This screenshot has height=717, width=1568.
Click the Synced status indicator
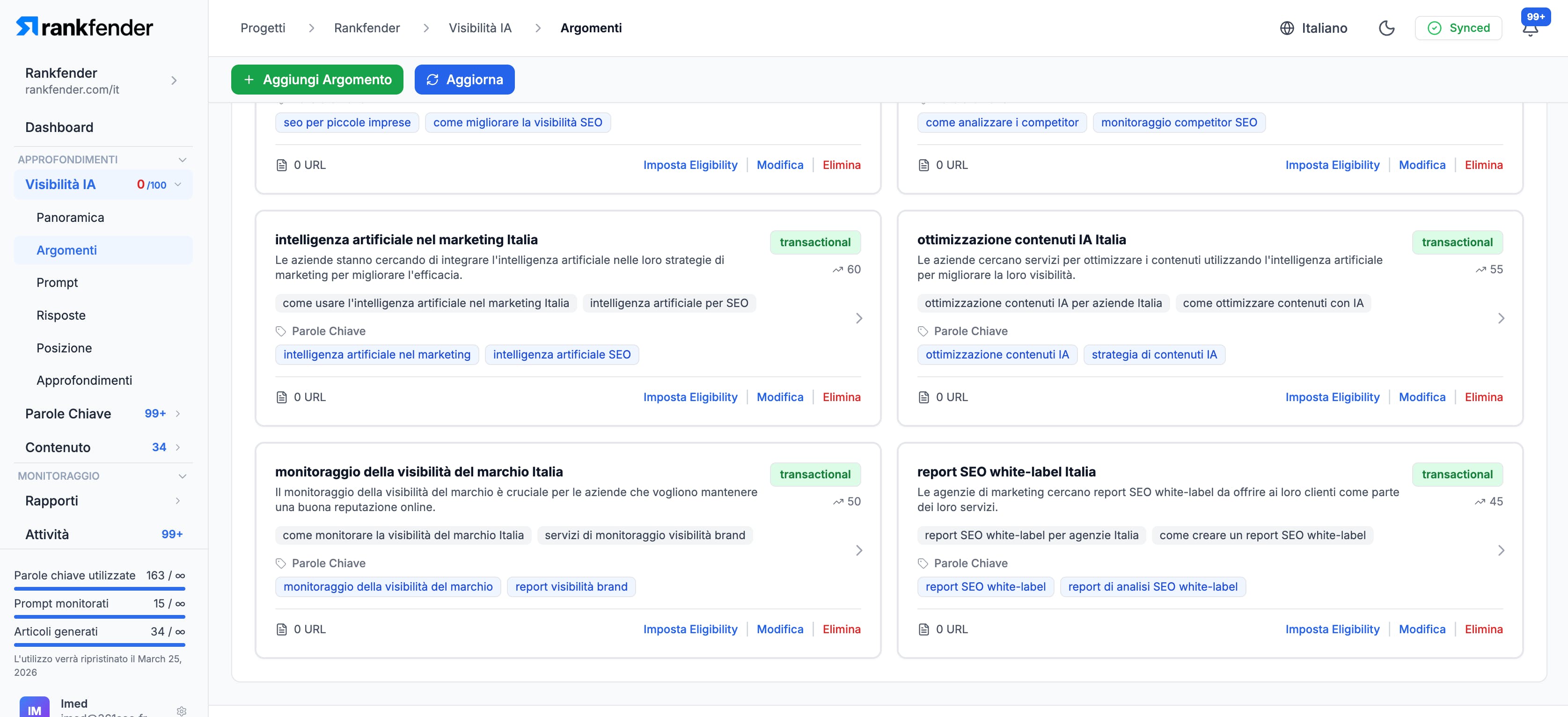(x=1458, y=28)
